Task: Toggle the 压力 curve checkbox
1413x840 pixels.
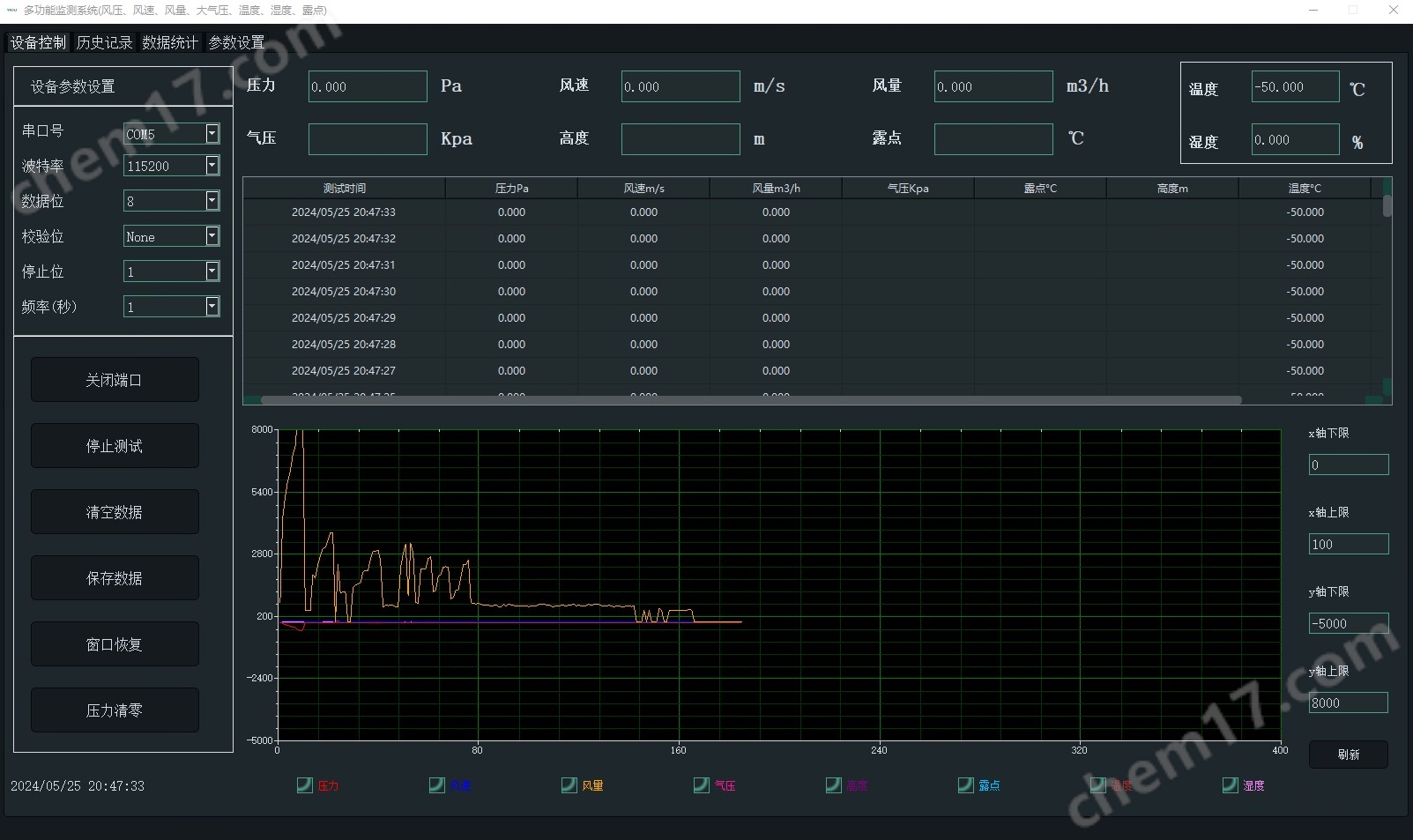Action: coord(305,784)
